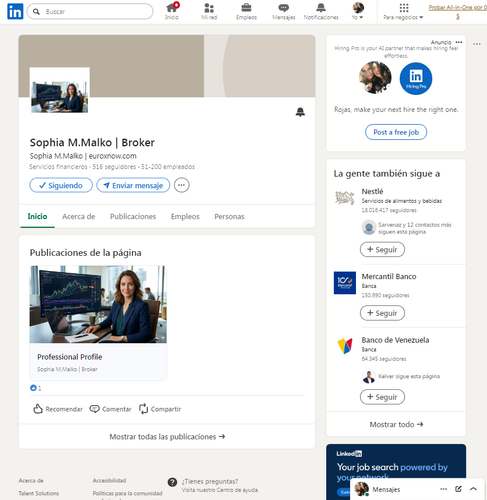Expand Para negocios dropdown menu

[403, 12]
